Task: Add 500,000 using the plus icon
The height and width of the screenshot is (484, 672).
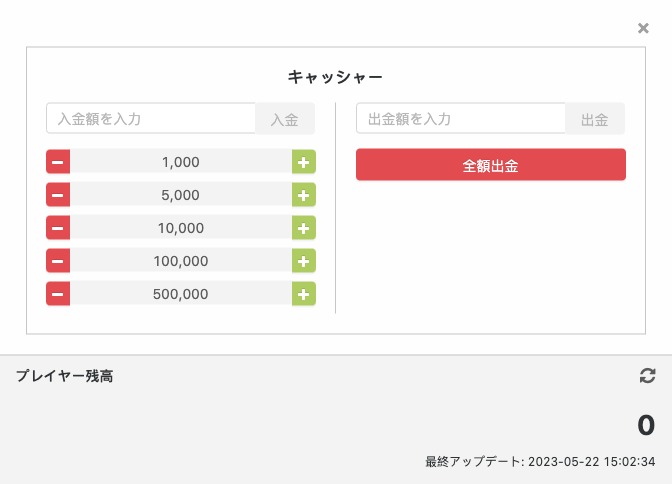Action: (x=303, y=294)
